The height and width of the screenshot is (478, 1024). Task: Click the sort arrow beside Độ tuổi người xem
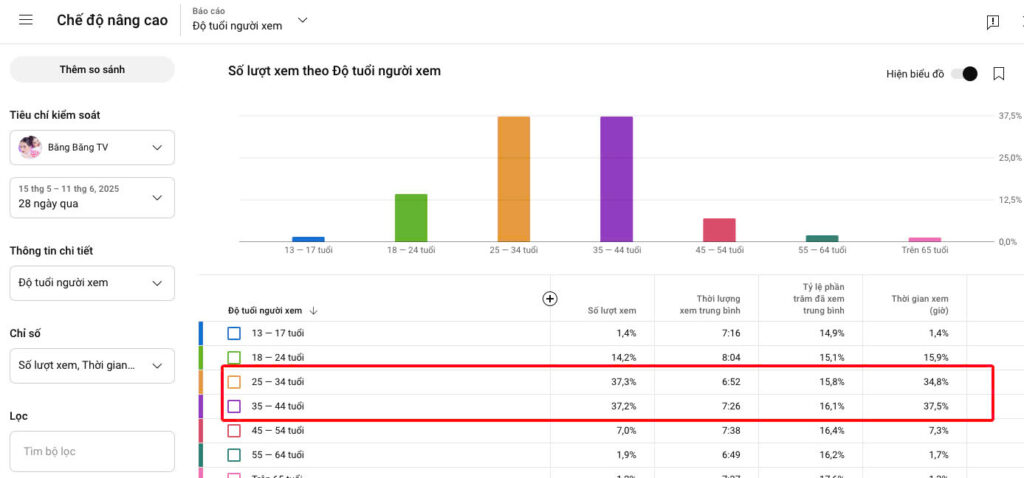point(314,311)
